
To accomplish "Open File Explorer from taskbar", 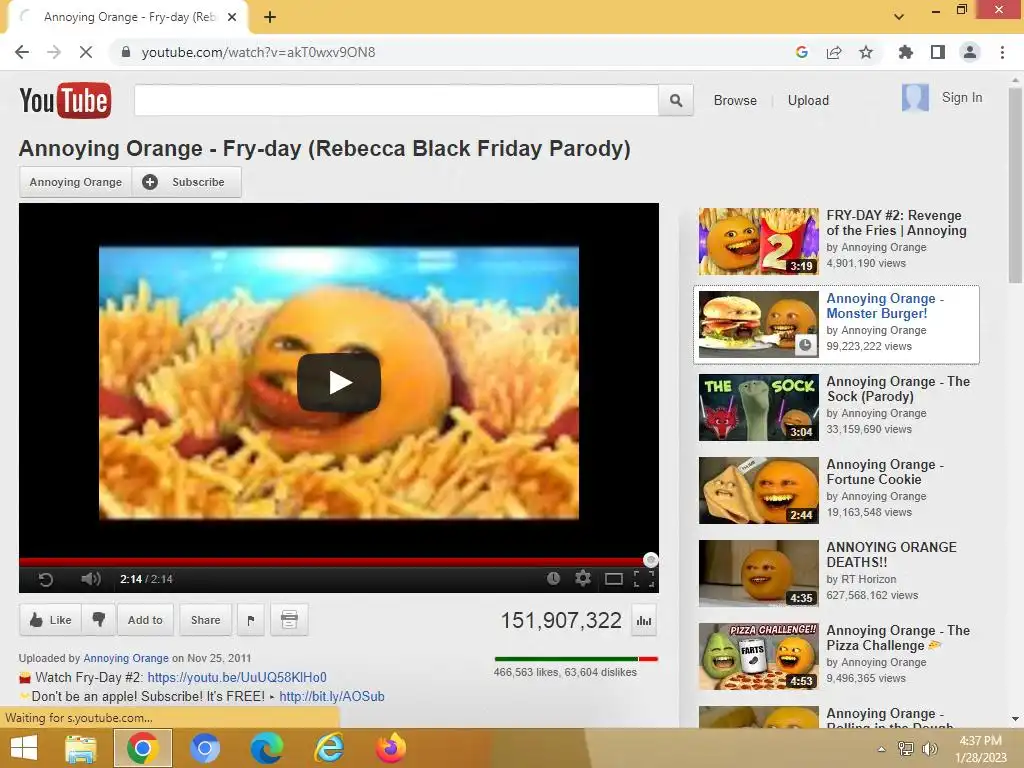I will pyautogui.click(x=81, y=748).
